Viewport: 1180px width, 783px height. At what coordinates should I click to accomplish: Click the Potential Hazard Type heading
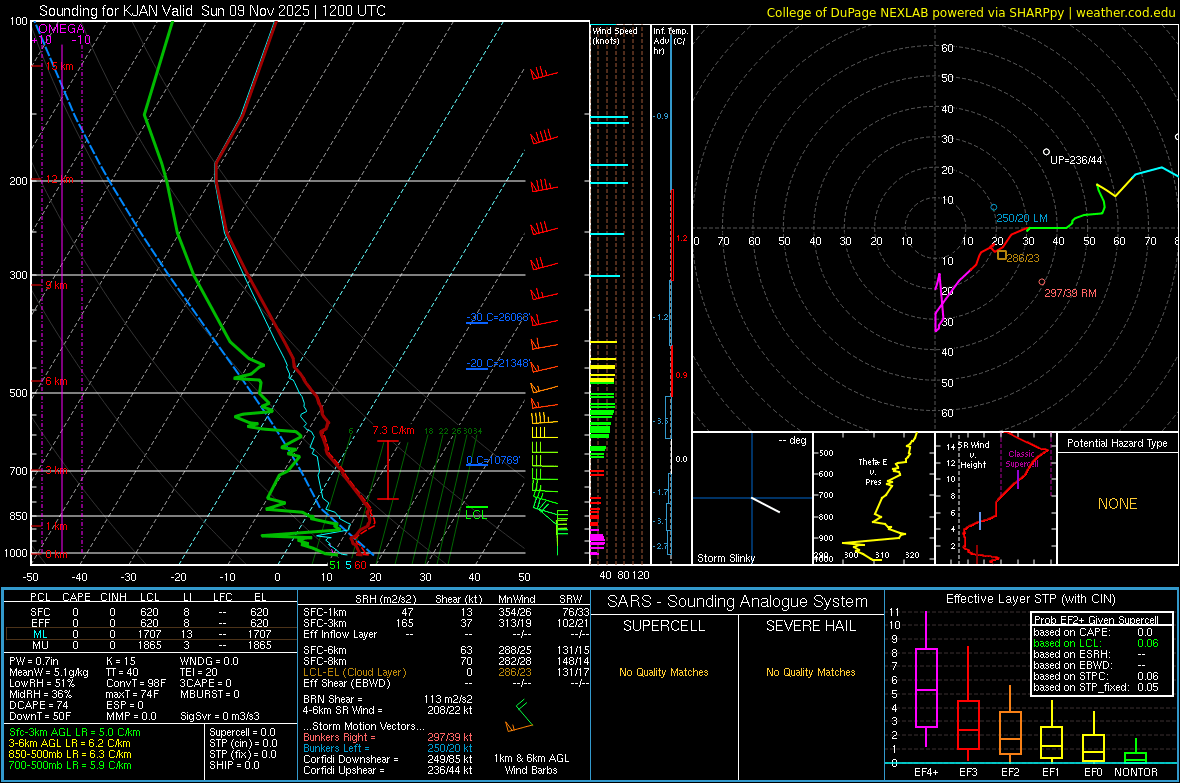tap(1118, 443)
